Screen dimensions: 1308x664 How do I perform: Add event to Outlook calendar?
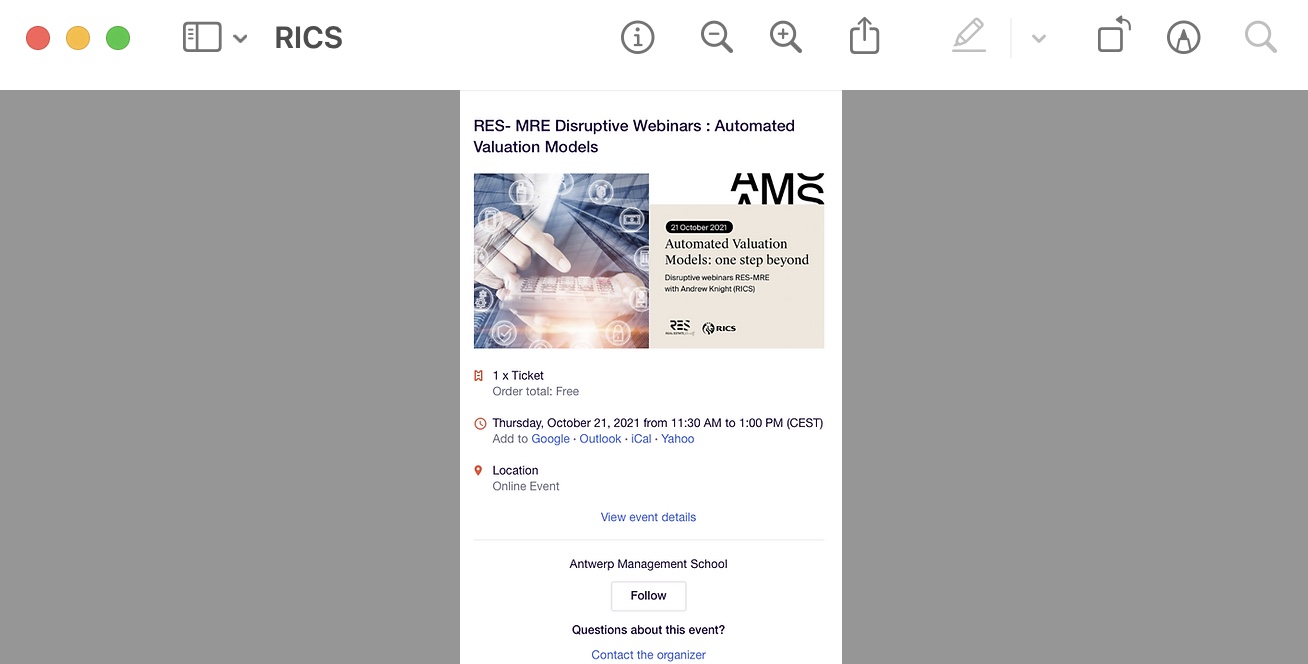(x=600, y=439)
